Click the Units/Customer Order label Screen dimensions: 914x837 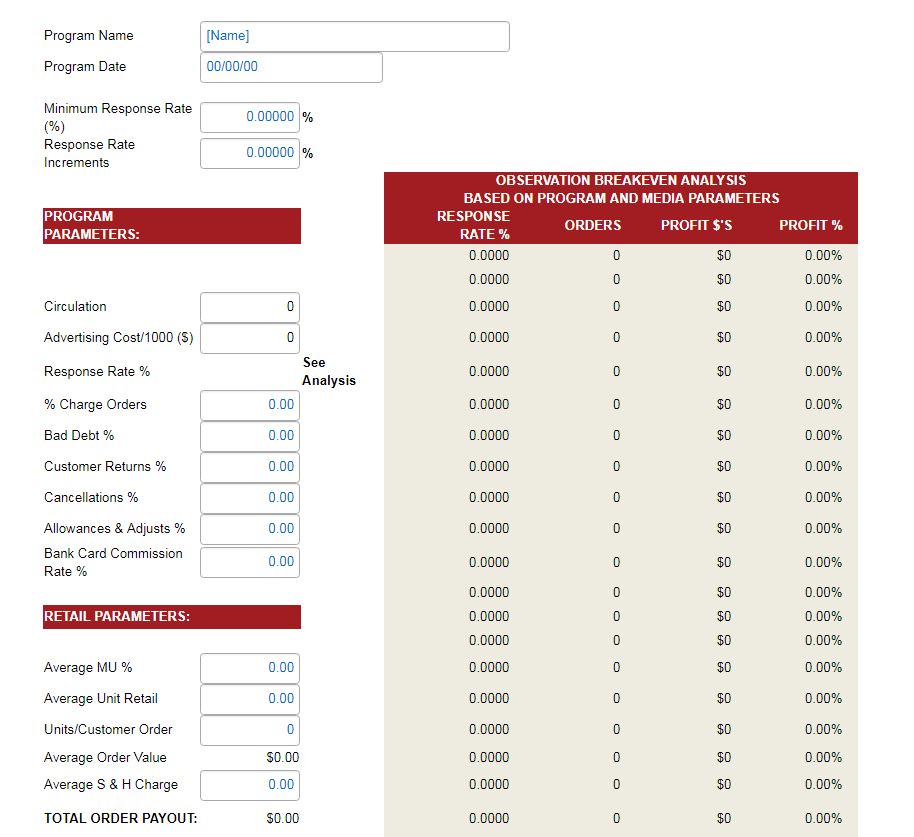(108, 729)
